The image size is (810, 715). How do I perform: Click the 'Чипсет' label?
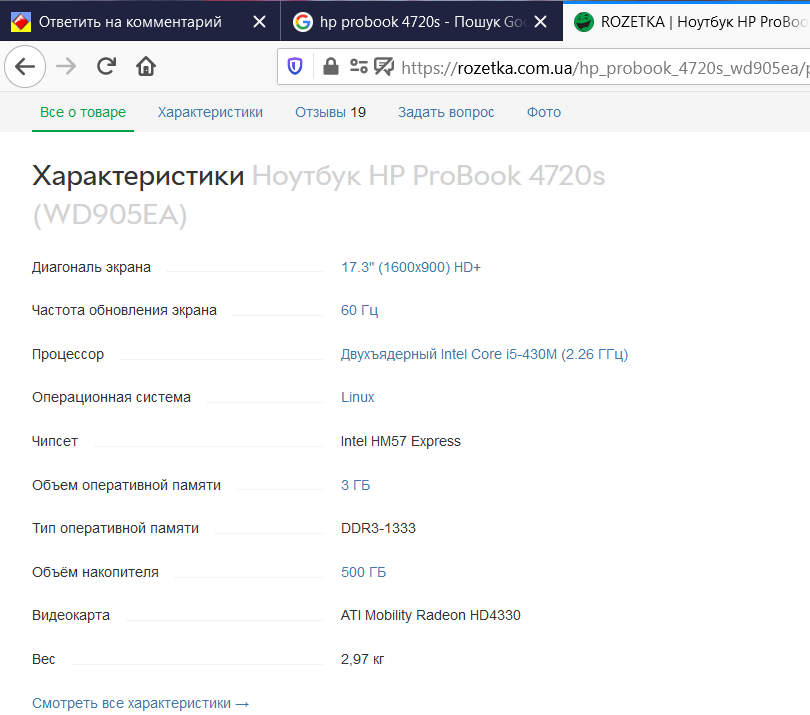pyautogui.click(x=55, y=441)
